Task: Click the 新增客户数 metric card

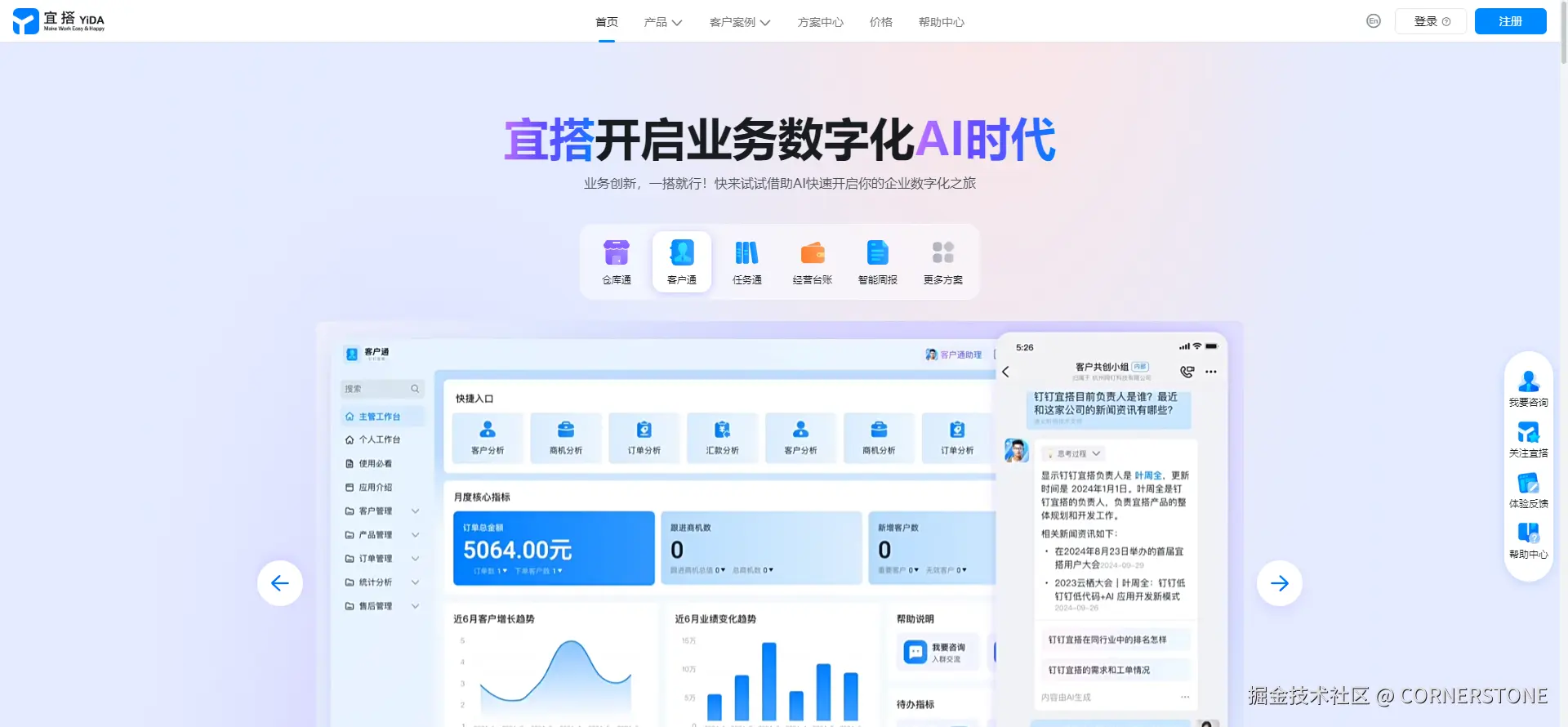Action: (932, 548)
